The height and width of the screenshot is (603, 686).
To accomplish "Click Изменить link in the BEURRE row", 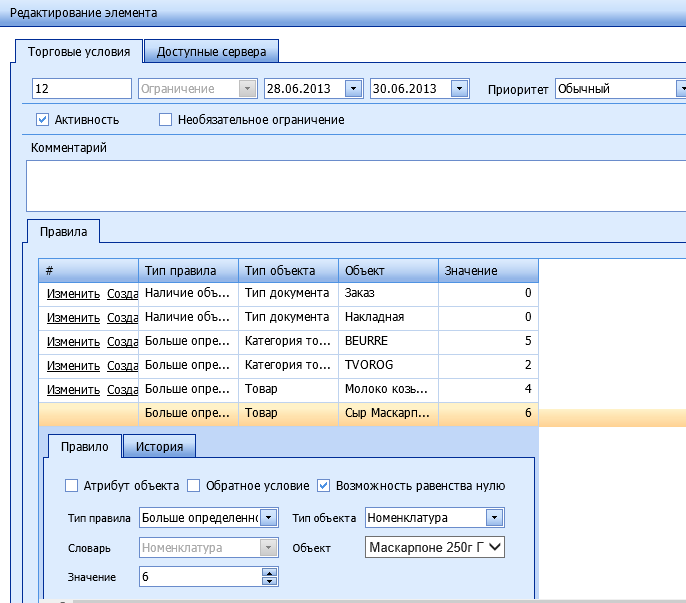I will (x=73, y=342).
